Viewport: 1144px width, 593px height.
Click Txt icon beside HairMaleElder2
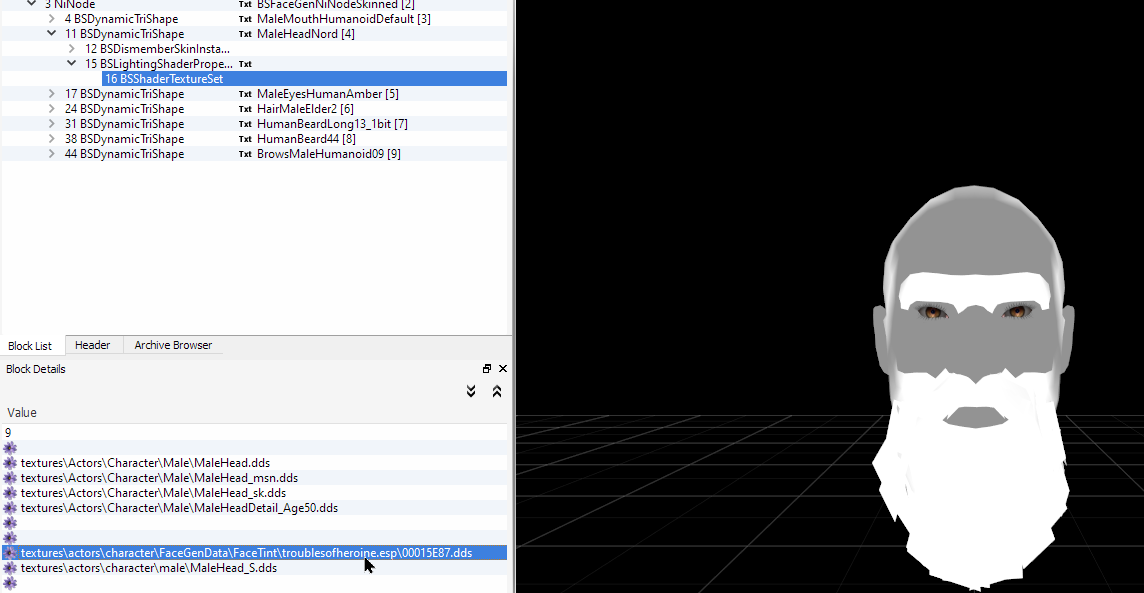tap(245, 109)
